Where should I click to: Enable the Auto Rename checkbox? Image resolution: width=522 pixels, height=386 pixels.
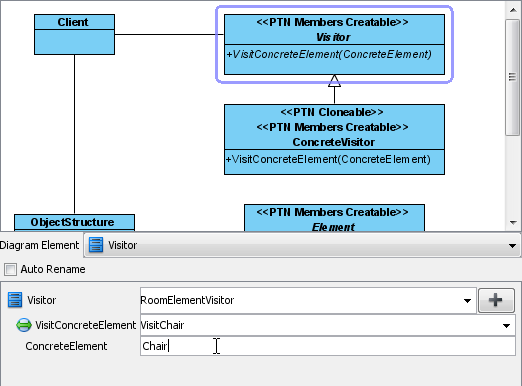(x=10, y=269)
